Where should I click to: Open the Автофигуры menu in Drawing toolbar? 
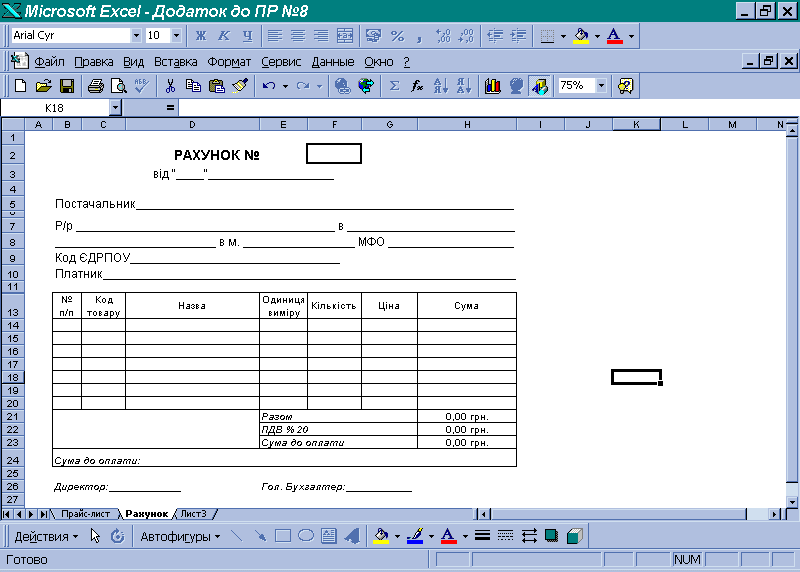(180, 537)
